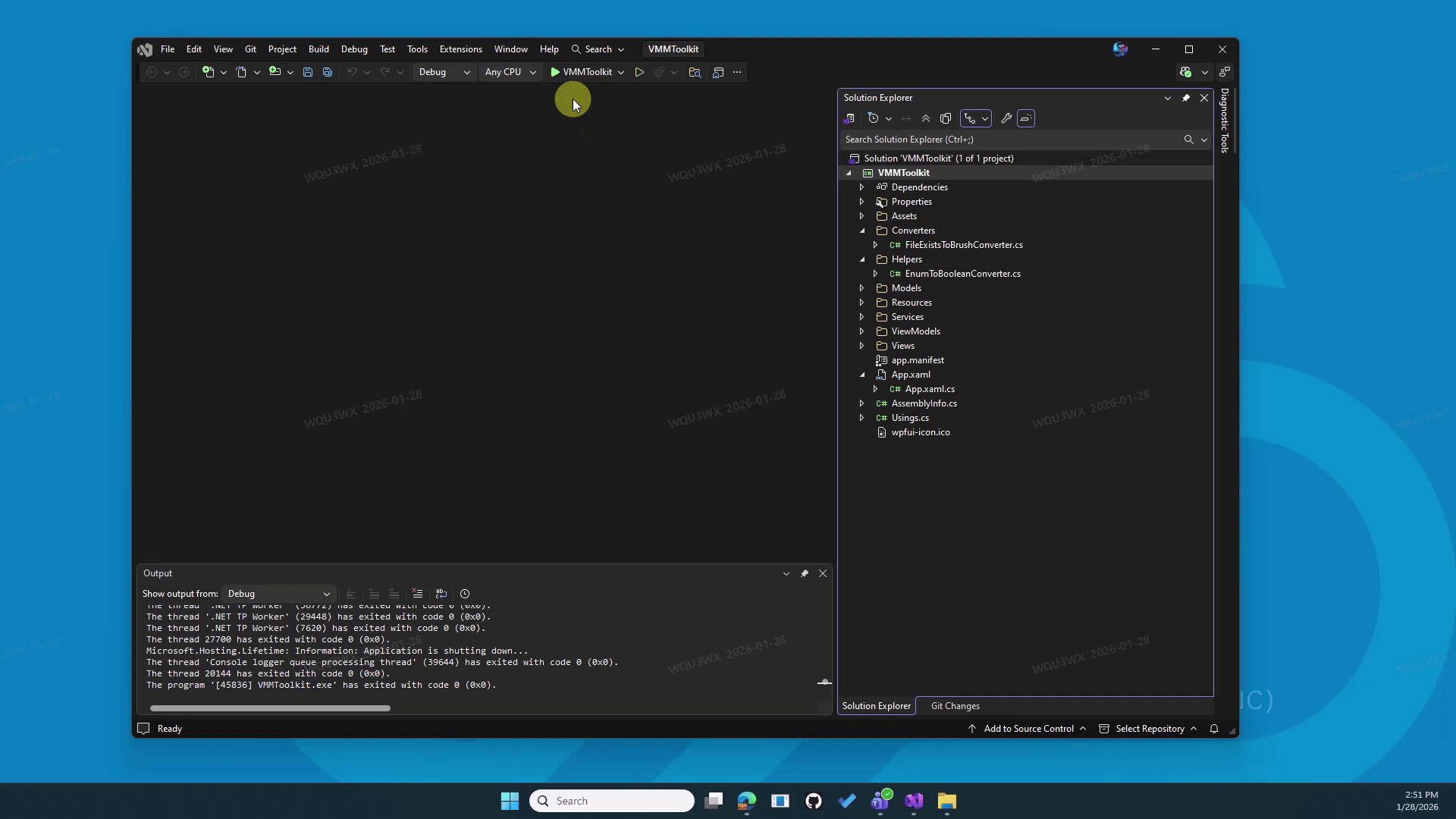Open the Build menu
The height and width of the screenshot is (819, 1456).
point(318,49)
